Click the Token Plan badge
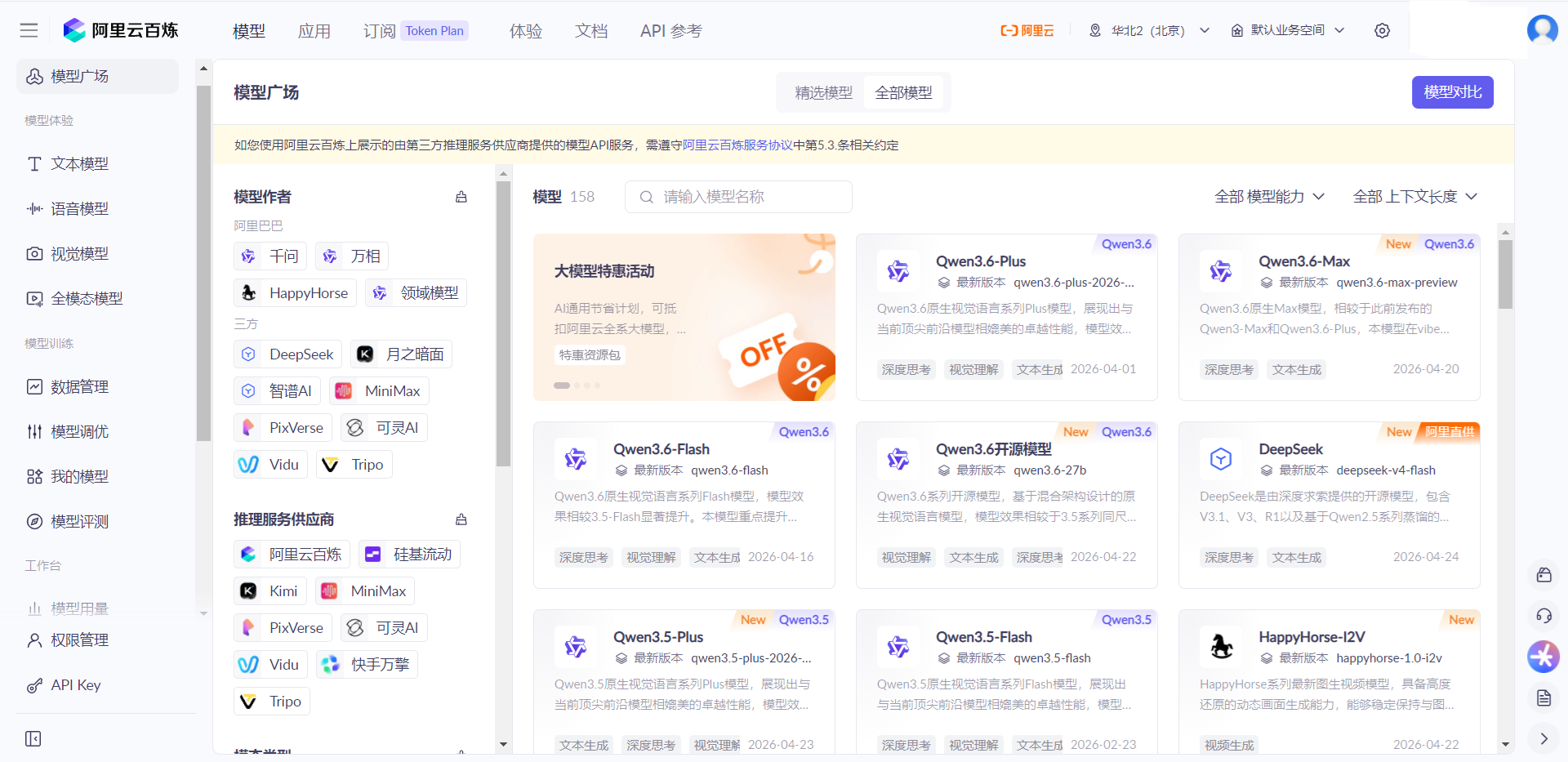Image resolution: width=1568 pixels, height=762 pixels. point(434,31)
